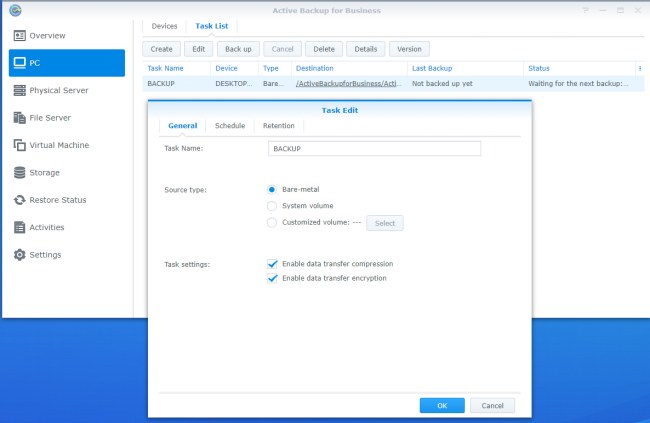Click the Create button

pyautogui.click(x=161, y=49)
